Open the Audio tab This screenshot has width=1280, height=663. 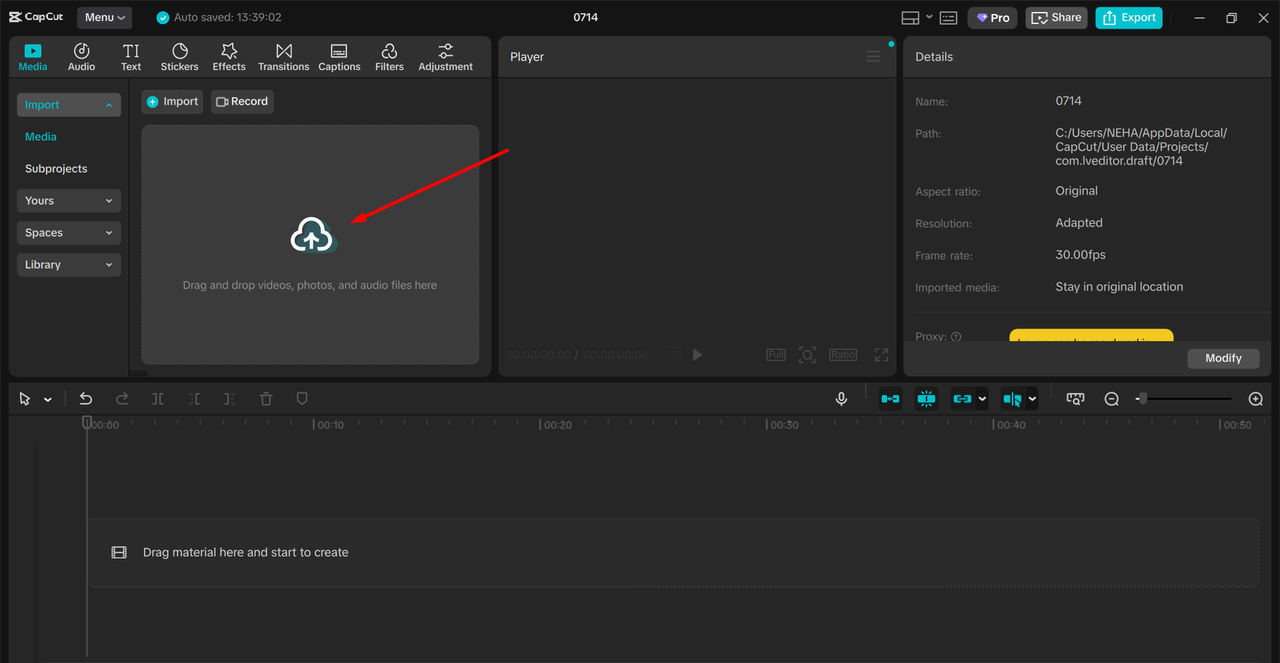point(82,57)
